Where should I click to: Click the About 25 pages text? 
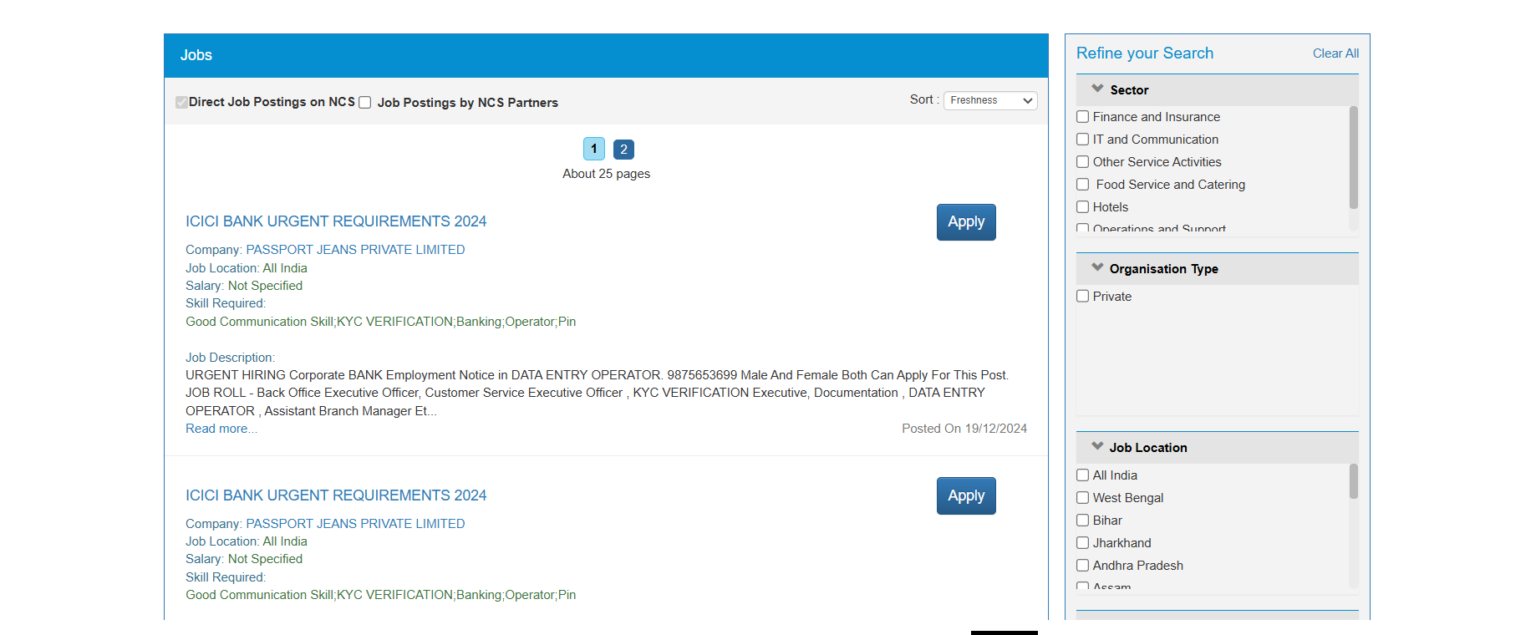pos(606,174)
